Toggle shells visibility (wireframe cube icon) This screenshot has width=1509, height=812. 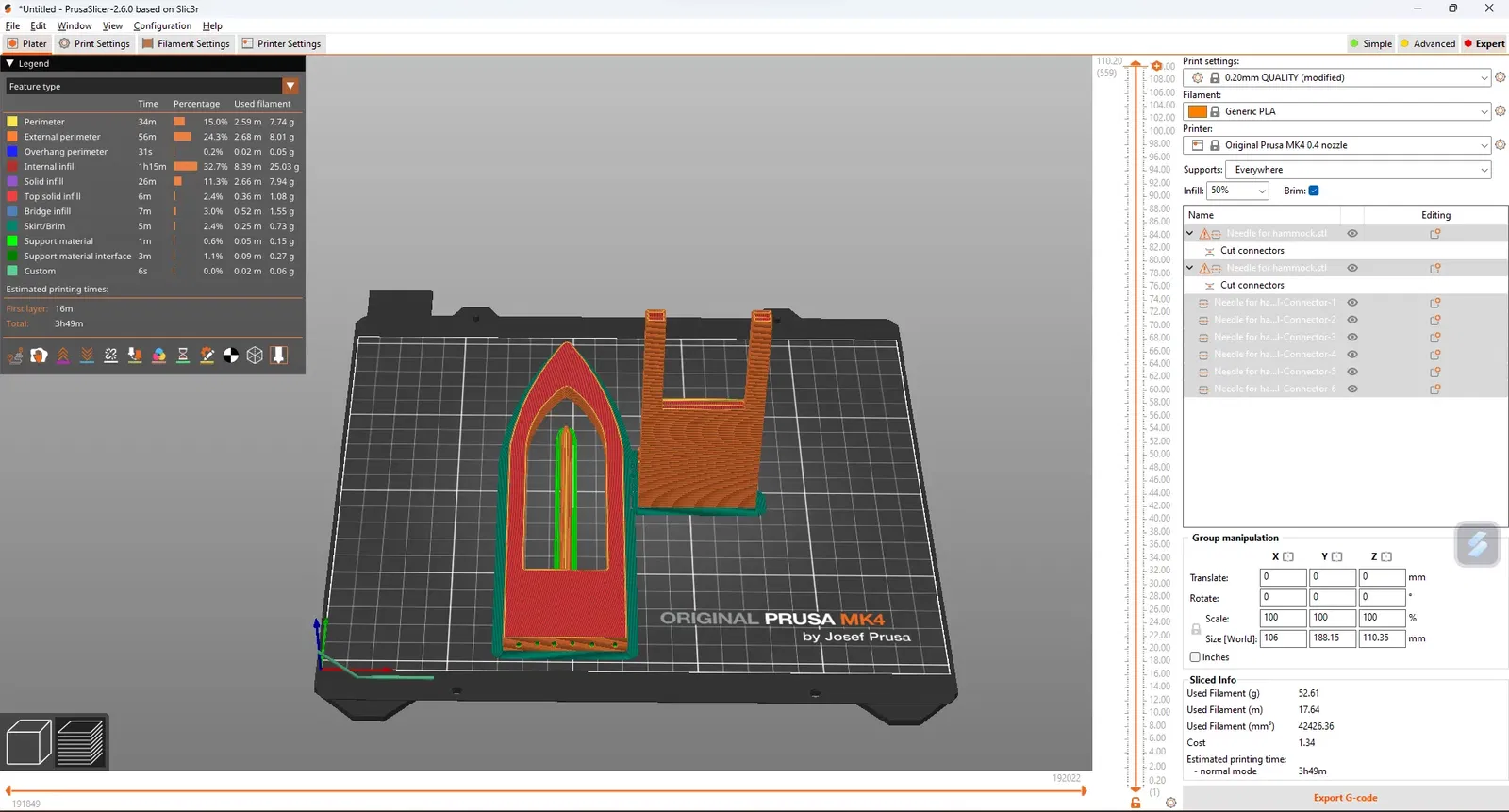[x=255, y=356]
